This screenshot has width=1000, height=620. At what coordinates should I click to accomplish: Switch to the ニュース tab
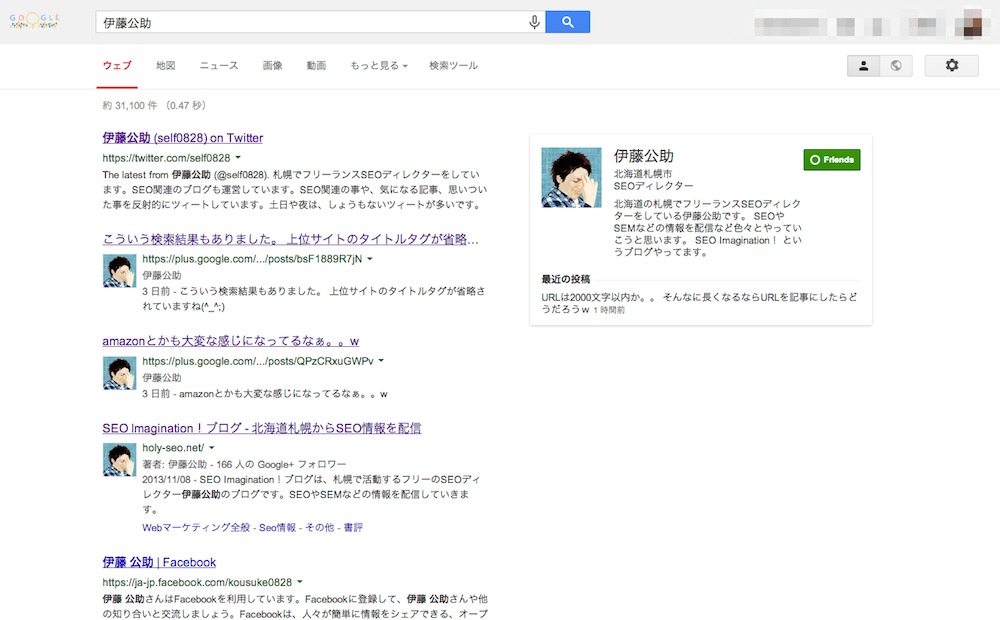pyautogui.click(x=219, y=66)
